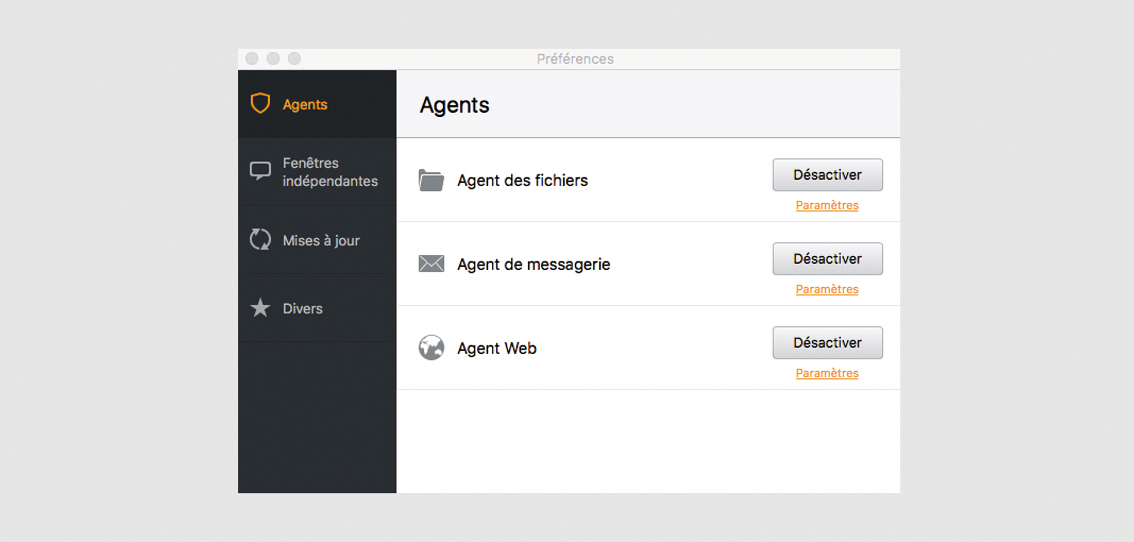
Task: Close the Préférences window
Action: pos(252,59)
